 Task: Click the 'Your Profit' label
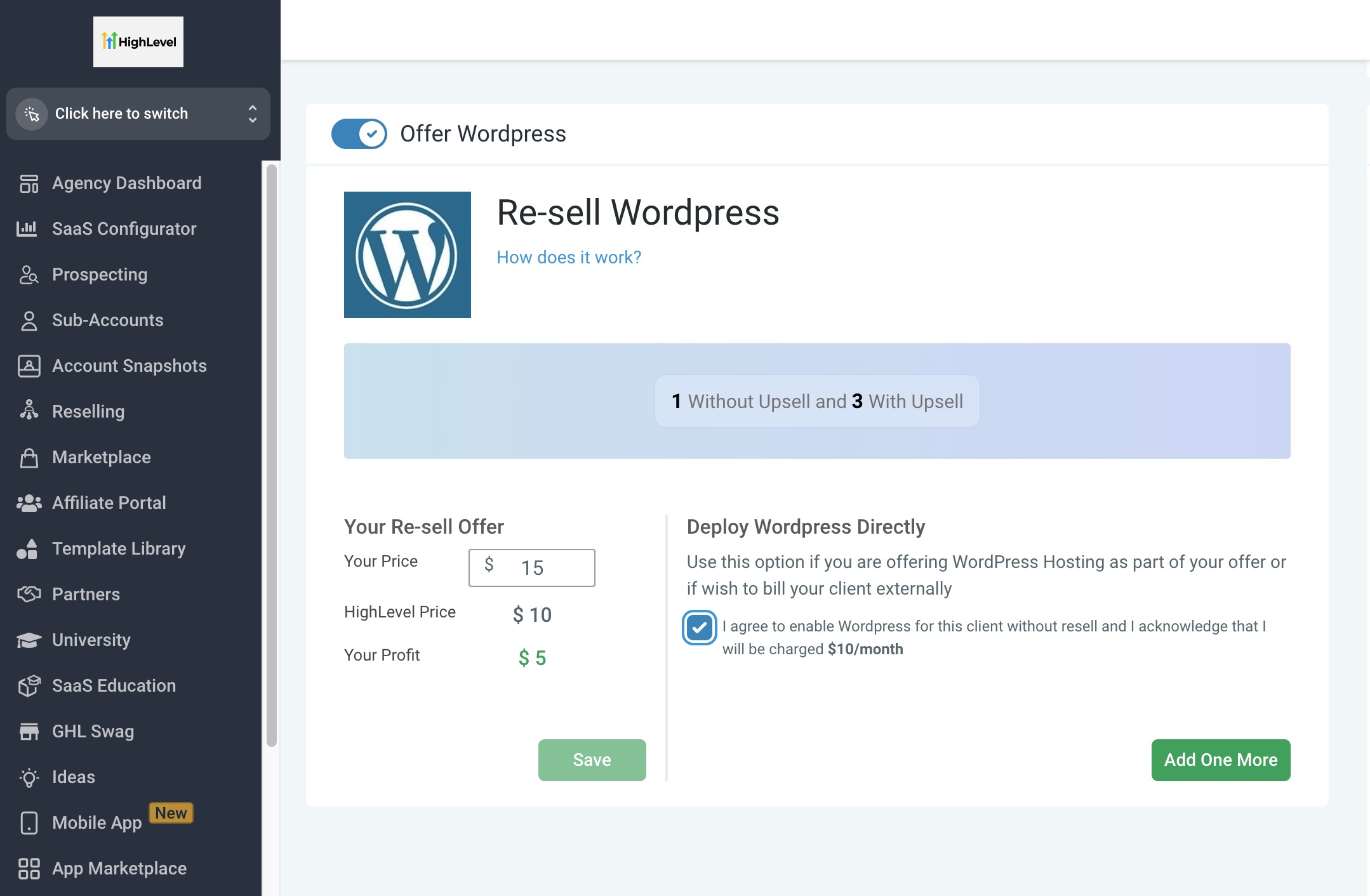(382, 656)
